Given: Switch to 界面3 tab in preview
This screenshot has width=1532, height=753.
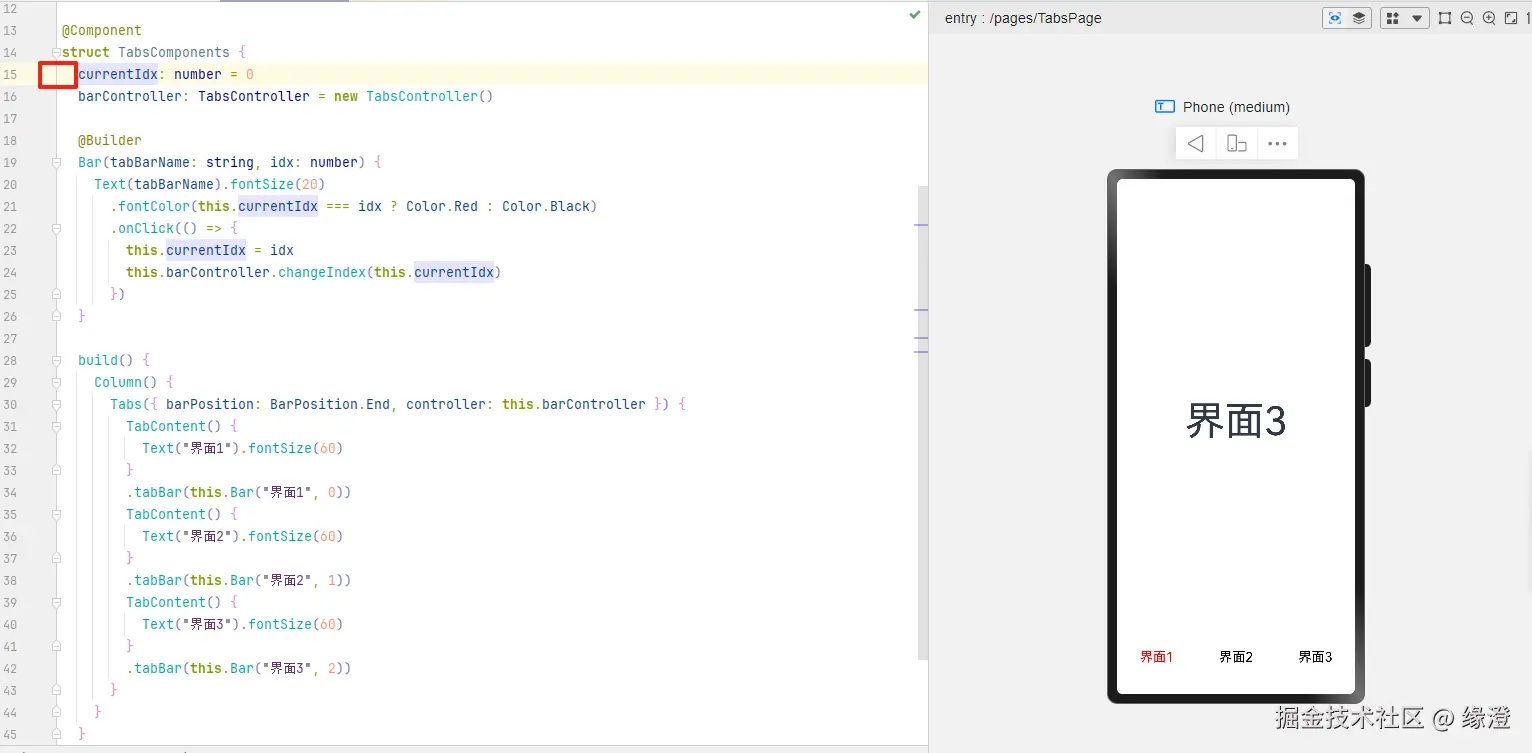Looking at the screenshot, I should tap(1315, 657).
